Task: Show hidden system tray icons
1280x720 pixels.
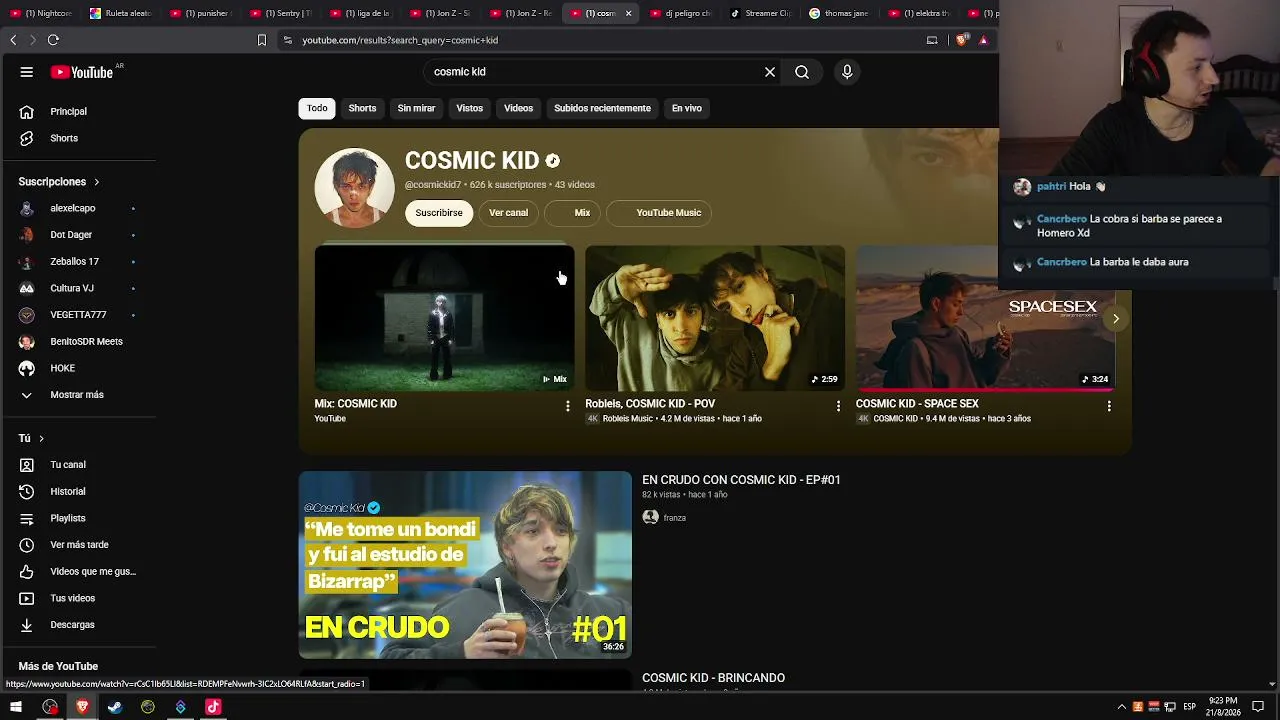Action: pyautogui.click(x=1121, y=707)
